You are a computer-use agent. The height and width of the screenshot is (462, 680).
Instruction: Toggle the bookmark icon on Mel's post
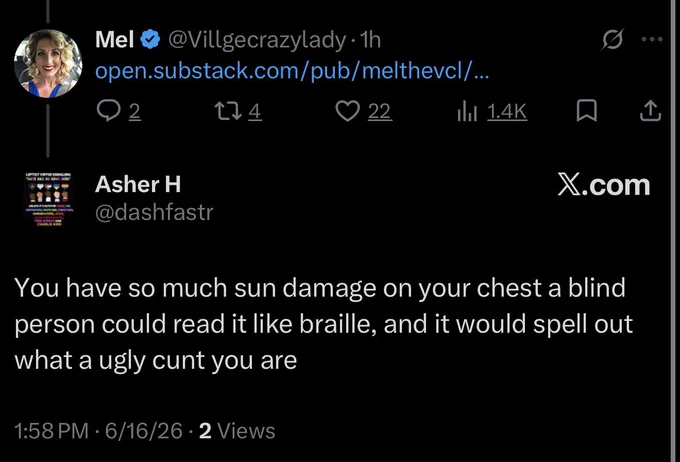[587, 111]
